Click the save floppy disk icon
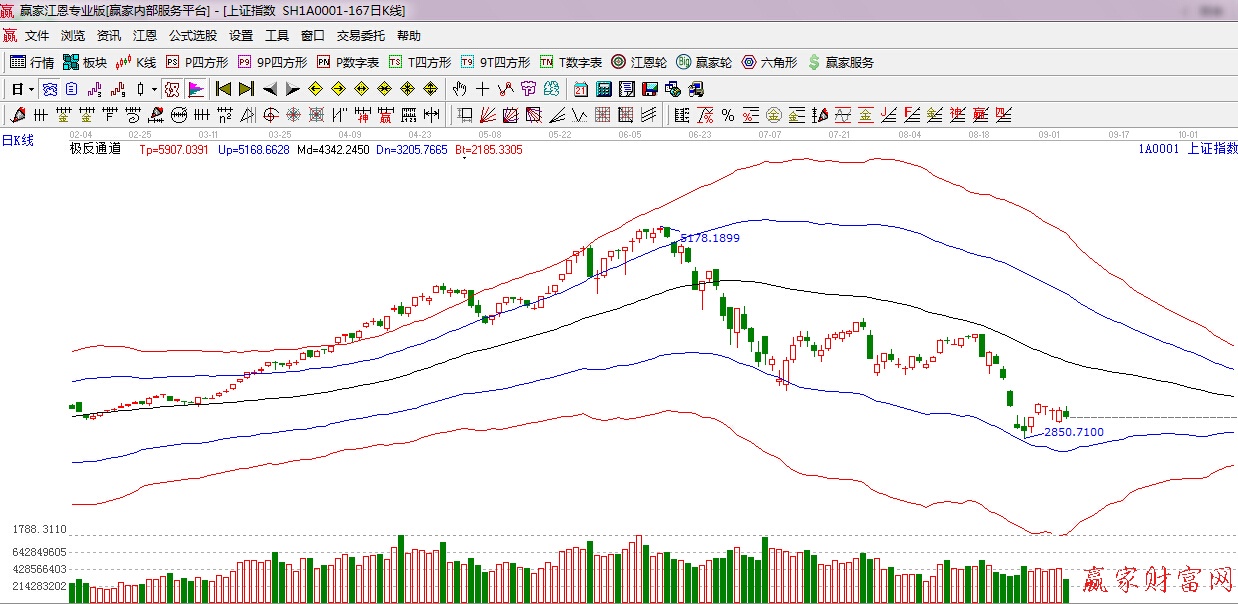 tap(650, 89)
